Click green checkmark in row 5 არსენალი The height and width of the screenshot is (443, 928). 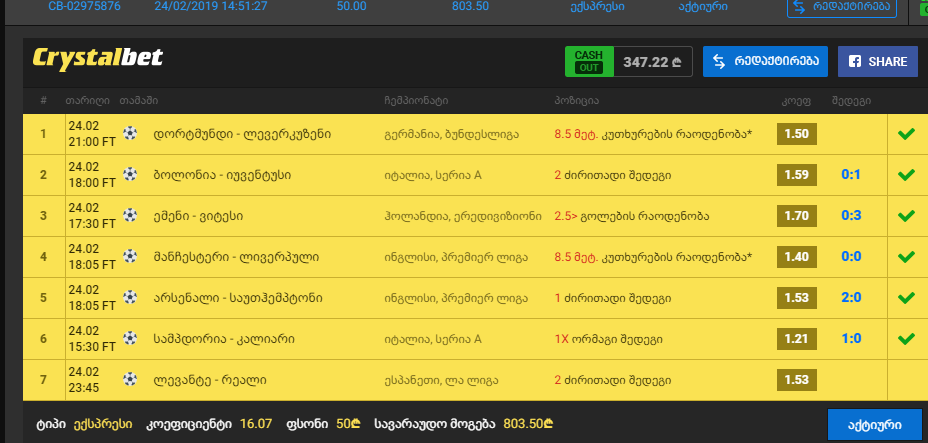[906, 298]
